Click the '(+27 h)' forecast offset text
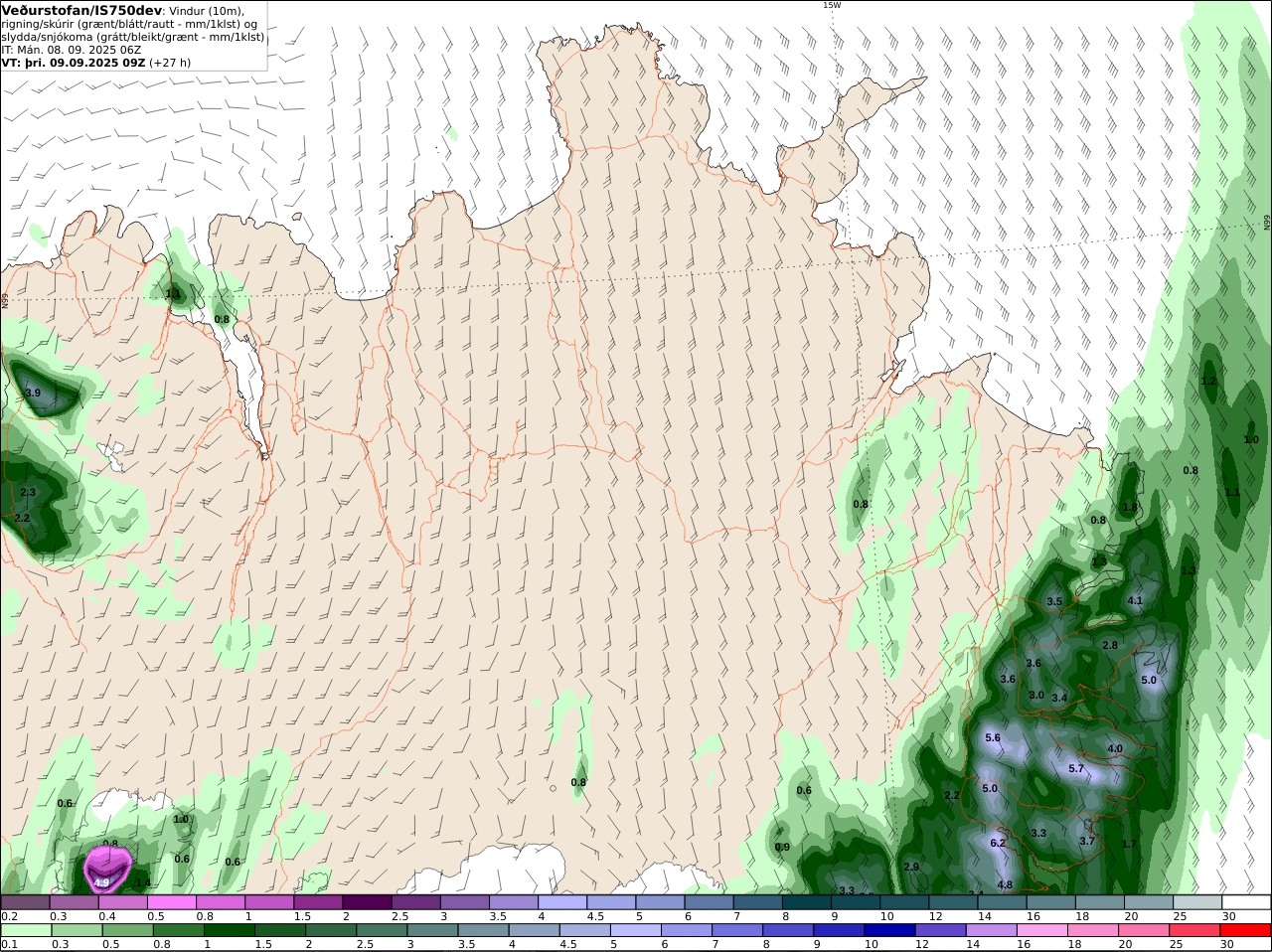Screen dimensions: 1272x952 [170, 62]
